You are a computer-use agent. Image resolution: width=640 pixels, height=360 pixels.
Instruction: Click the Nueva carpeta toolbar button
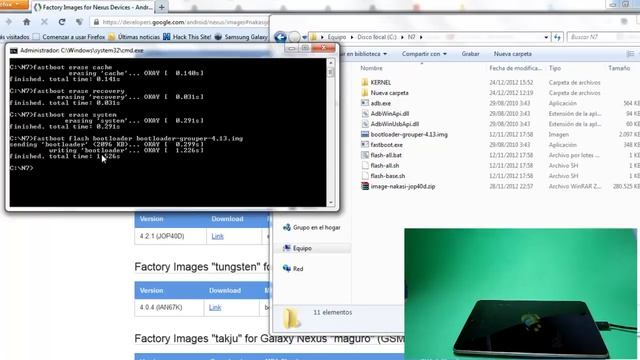(x=513, y=54)
